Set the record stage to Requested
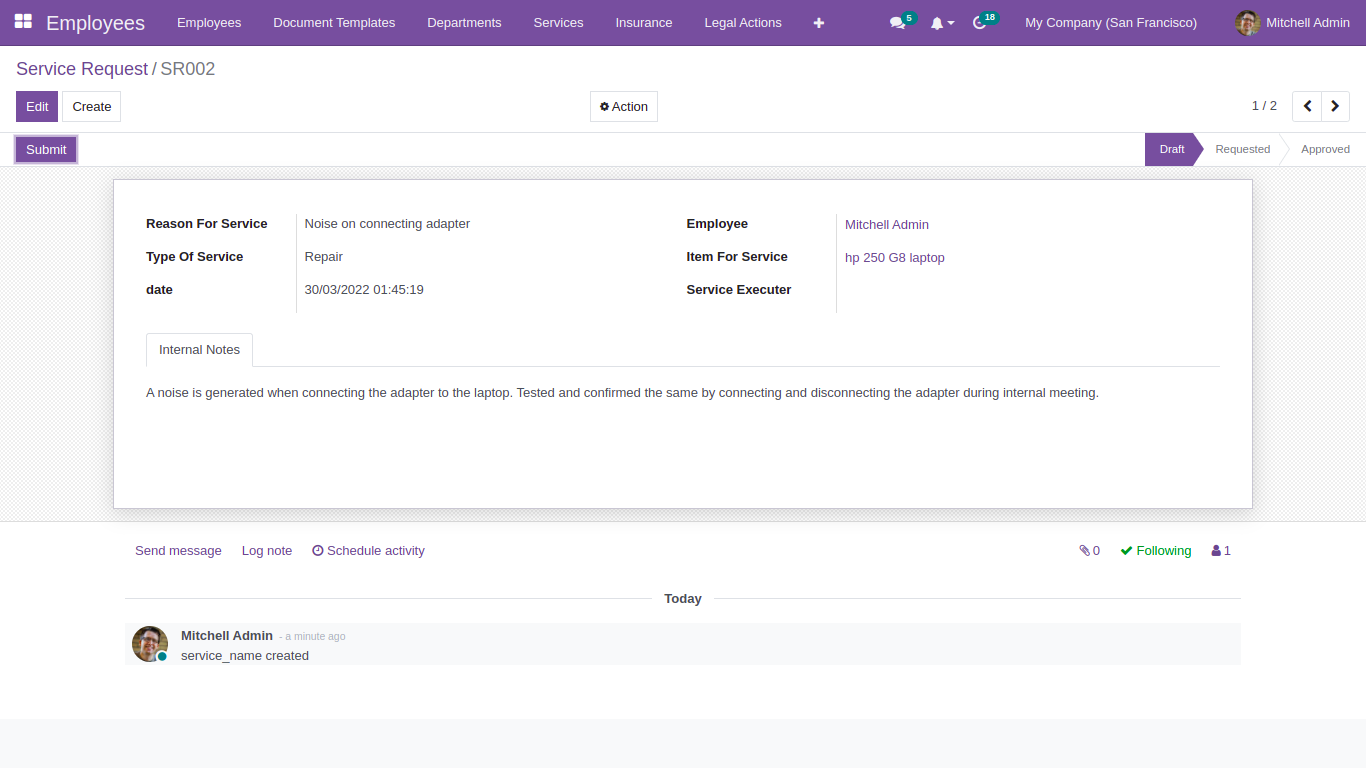Image resolution: width=1366 pixels, height=768 pixels. click(x=1242, y=149)
